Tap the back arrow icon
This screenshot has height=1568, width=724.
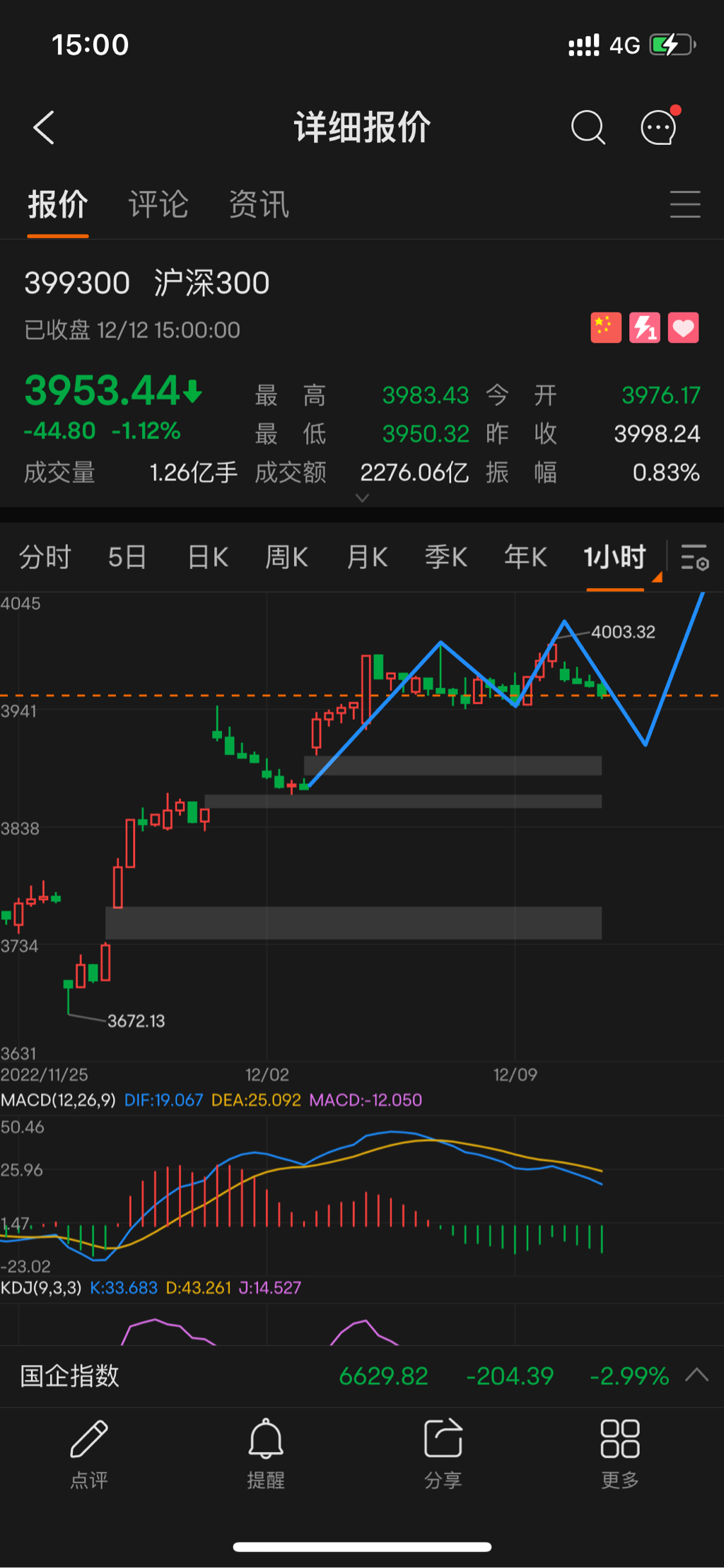point(44,128)
